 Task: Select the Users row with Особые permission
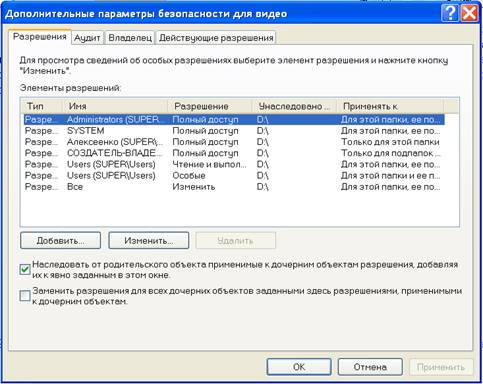pos(234,176)
